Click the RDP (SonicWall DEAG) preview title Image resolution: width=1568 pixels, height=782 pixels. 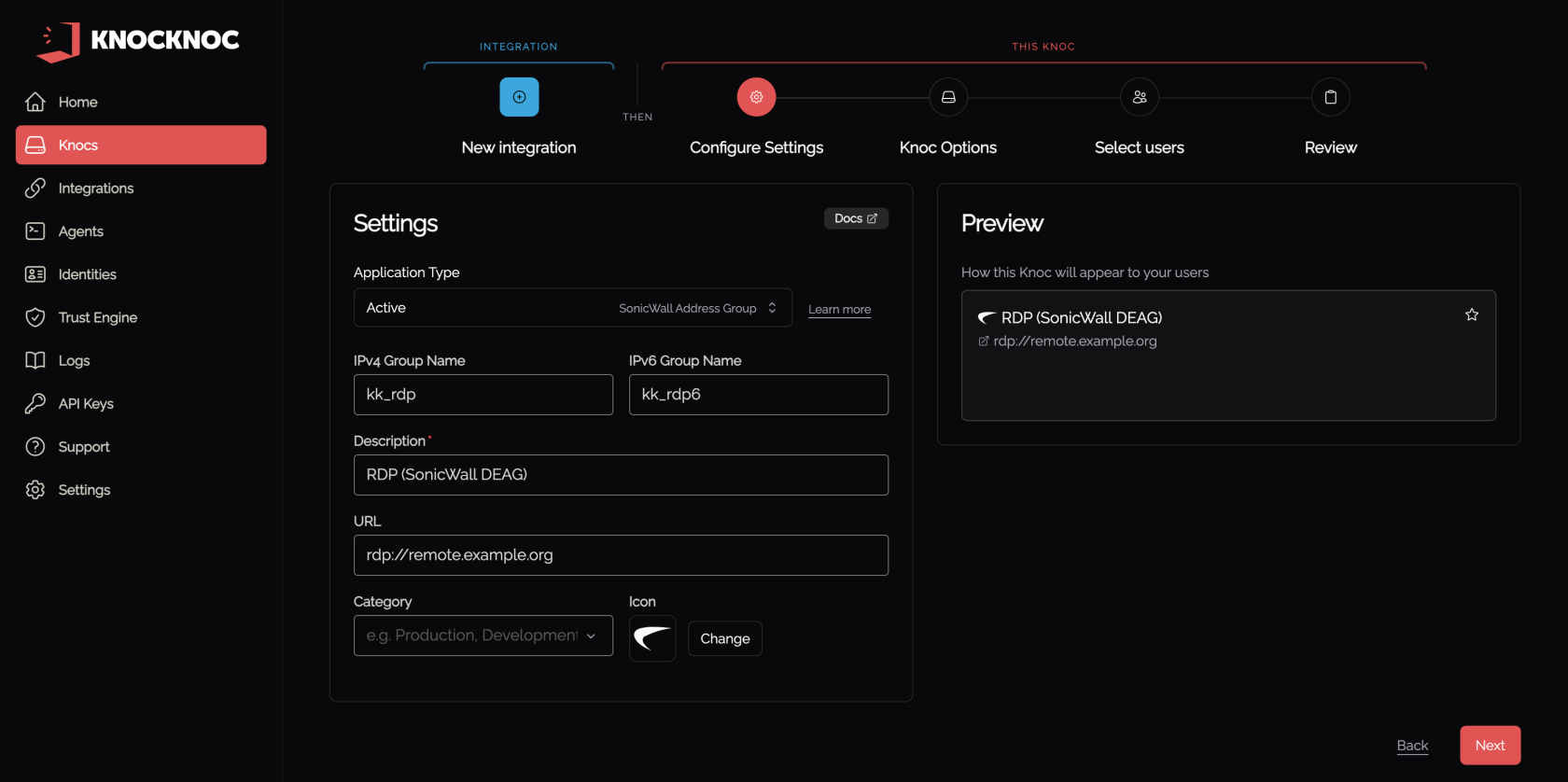pyautogui.click(x=1082, y=318)
